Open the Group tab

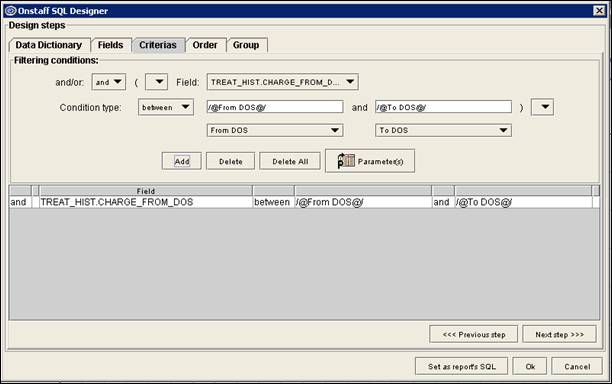246,45
